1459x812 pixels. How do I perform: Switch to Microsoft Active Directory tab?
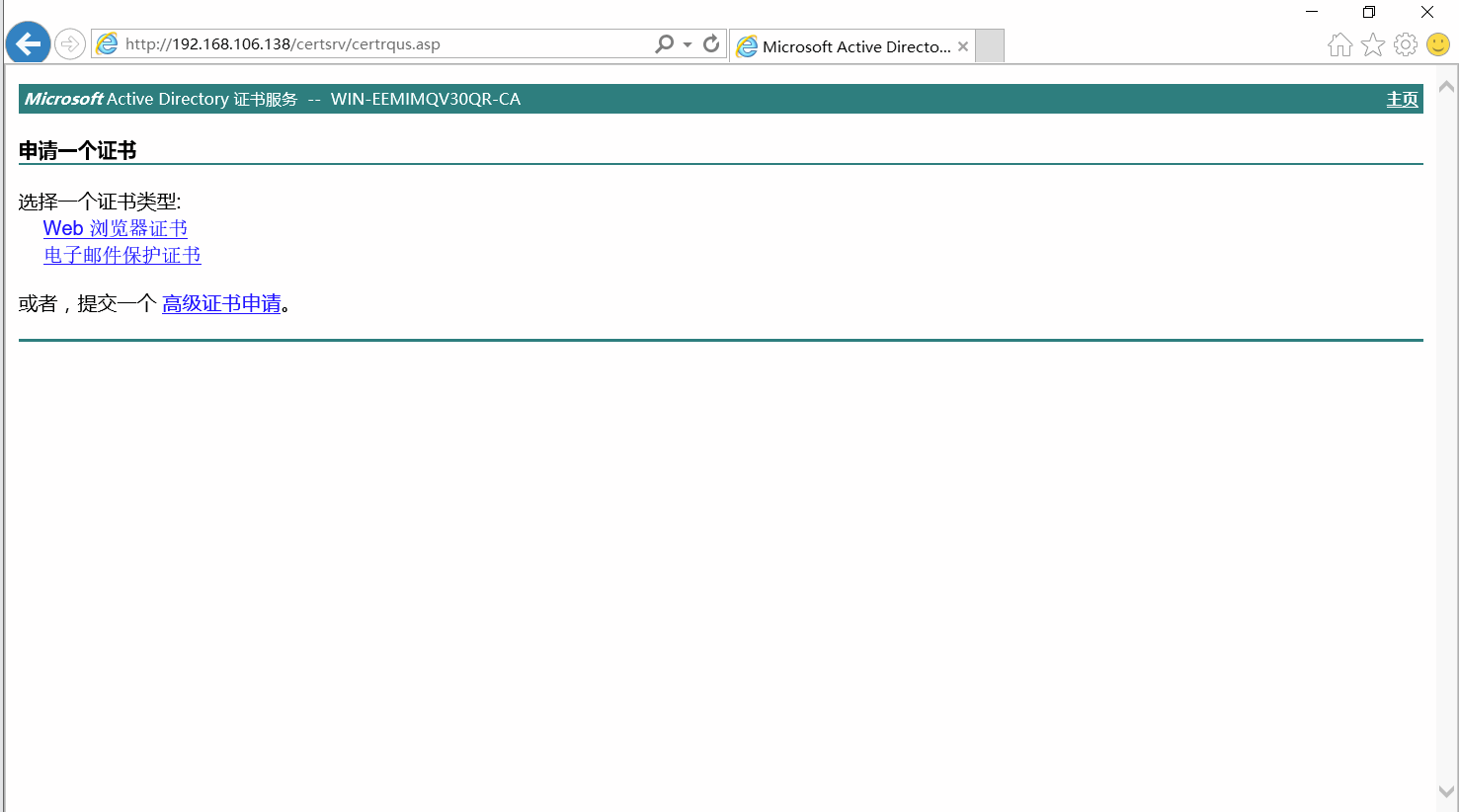tap(854, 46)
